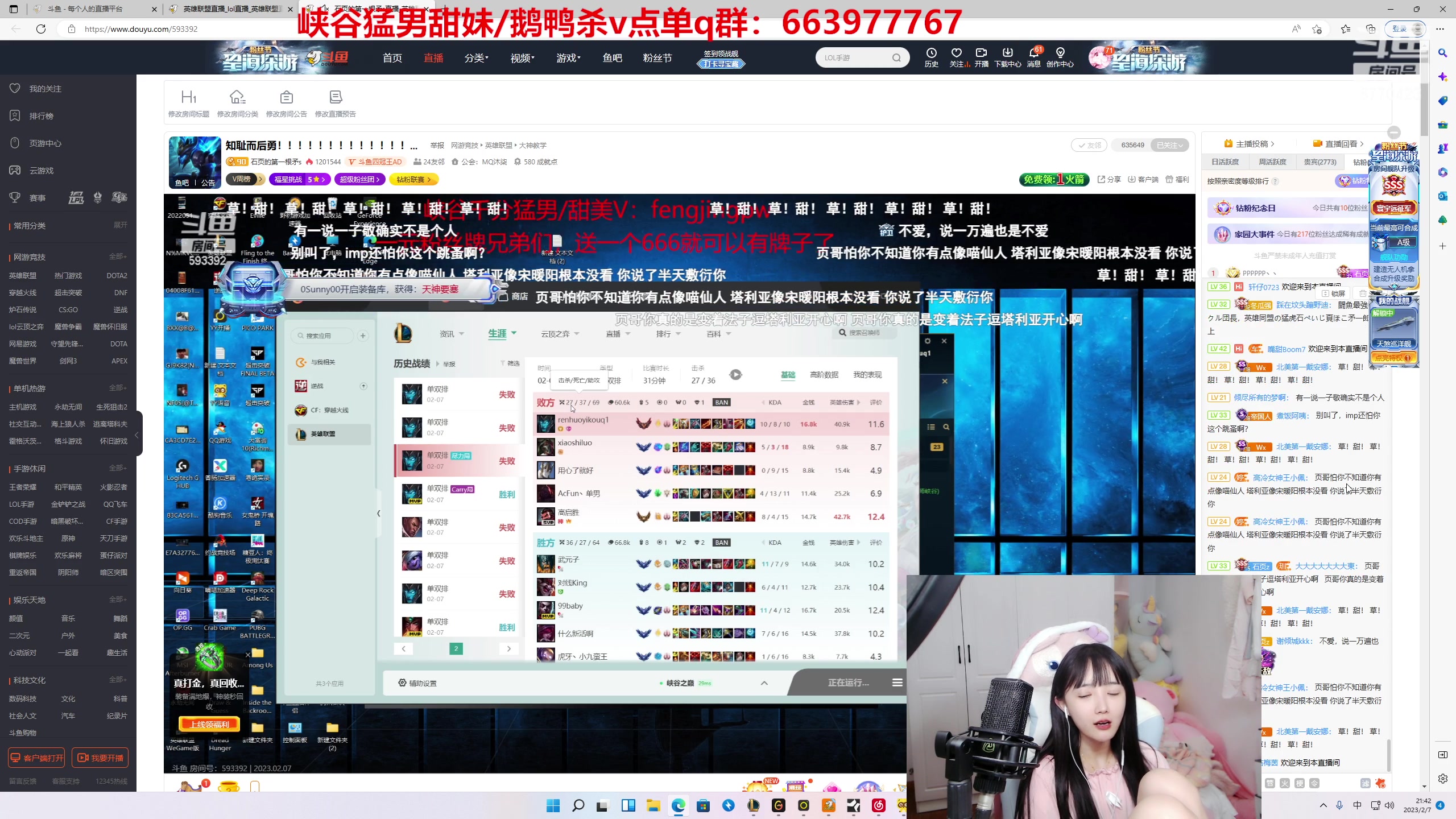Toggle the 已关注 follow state button
This screenshot has width=1456, height=819.
click(x=1169, y=145)
